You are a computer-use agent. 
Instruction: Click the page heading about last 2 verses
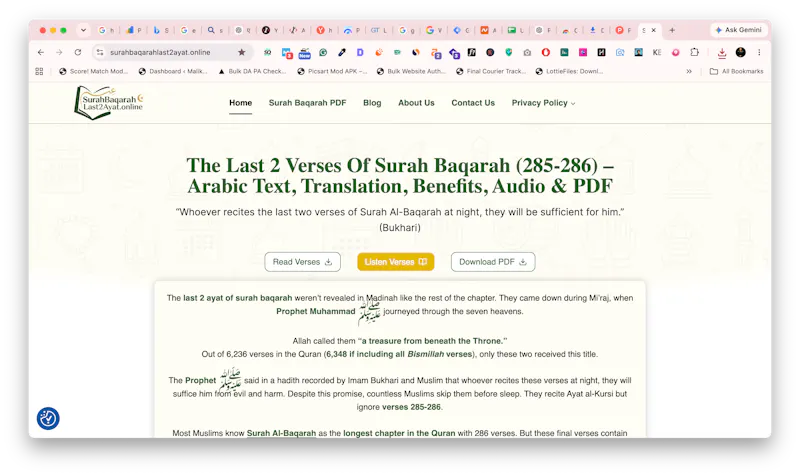tap(400, 176)
